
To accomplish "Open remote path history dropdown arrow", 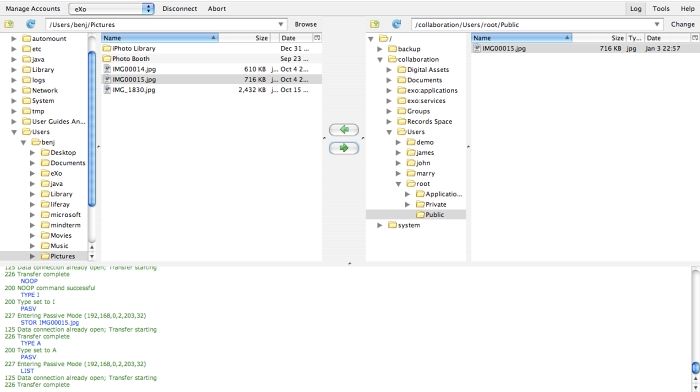I will (657, 24).
